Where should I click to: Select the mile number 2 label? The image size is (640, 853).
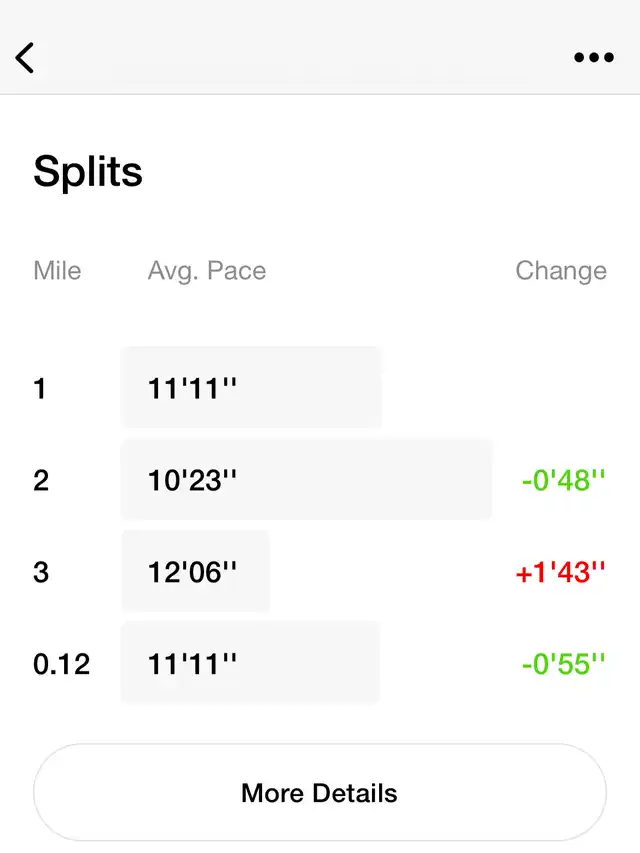[x=41, y=480]
